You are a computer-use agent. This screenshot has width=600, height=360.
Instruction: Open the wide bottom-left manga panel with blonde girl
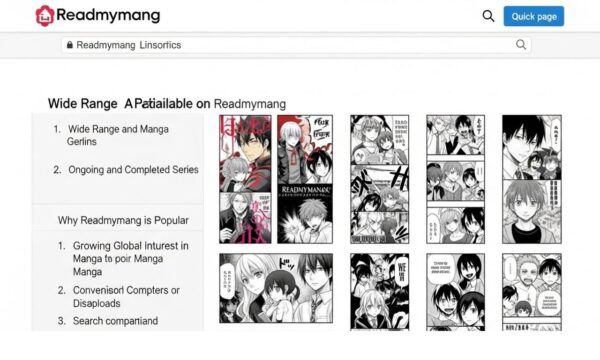click(x=276, y=288)
